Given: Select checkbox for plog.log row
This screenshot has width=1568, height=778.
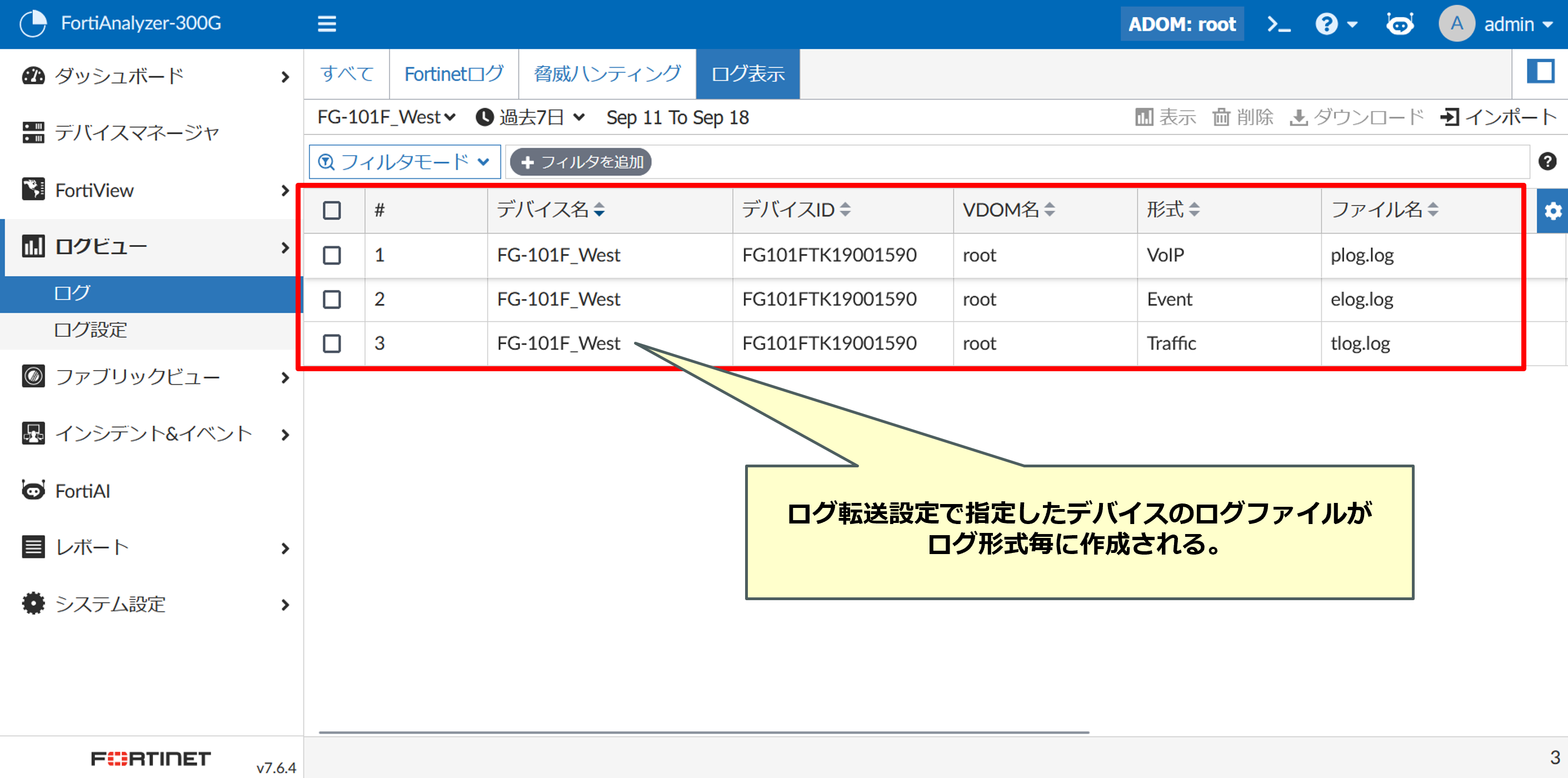Looking at the screenshot, I should point(332,255).
